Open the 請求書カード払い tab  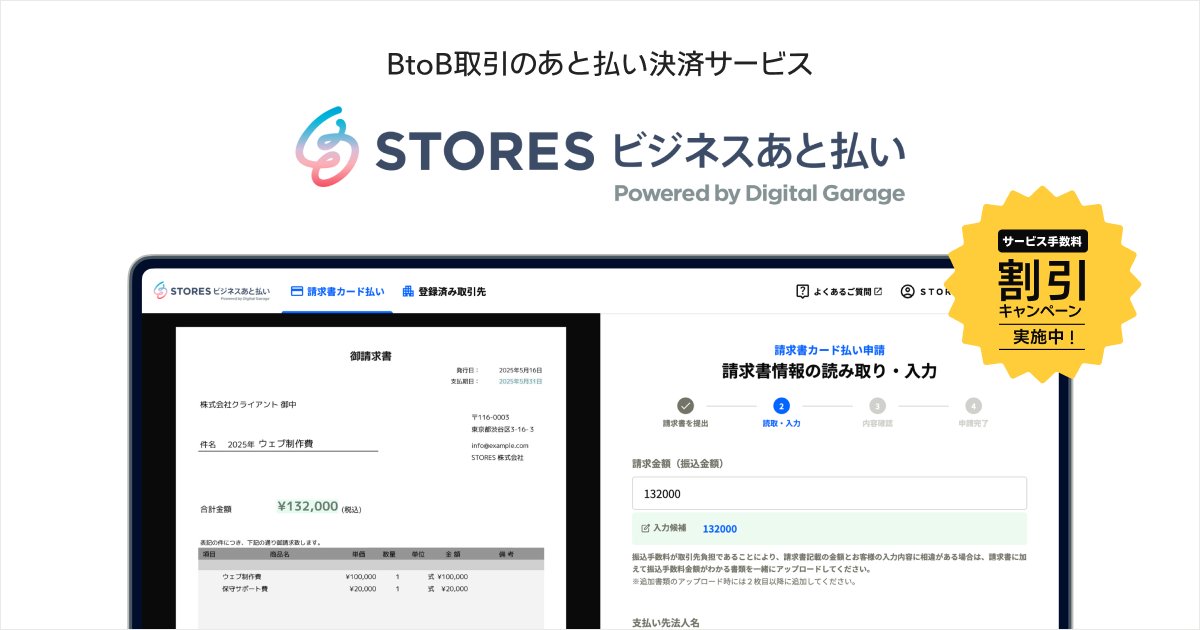(x=337, y=291)
